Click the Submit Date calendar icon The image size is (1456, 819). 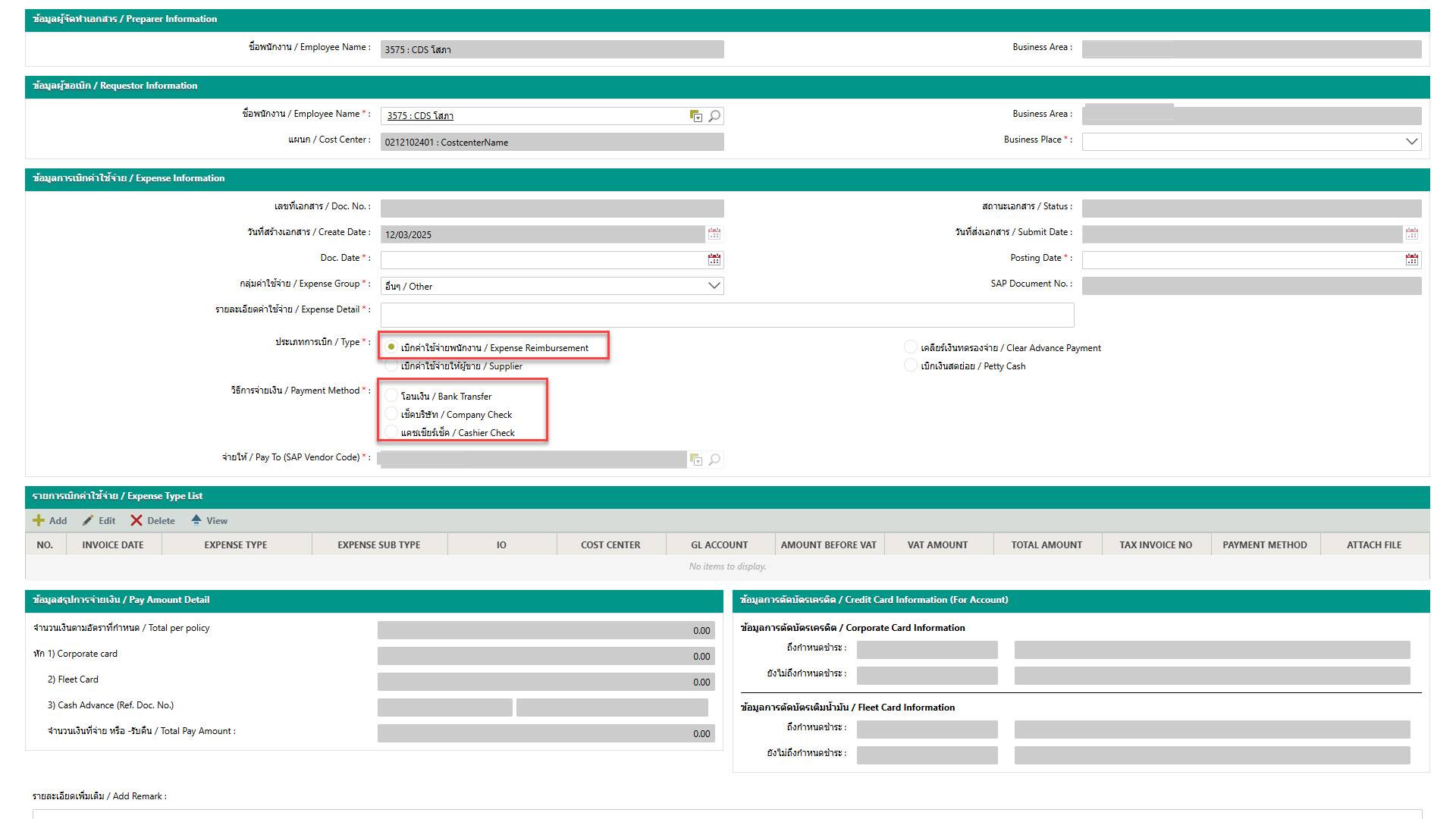pos(1411,234)
